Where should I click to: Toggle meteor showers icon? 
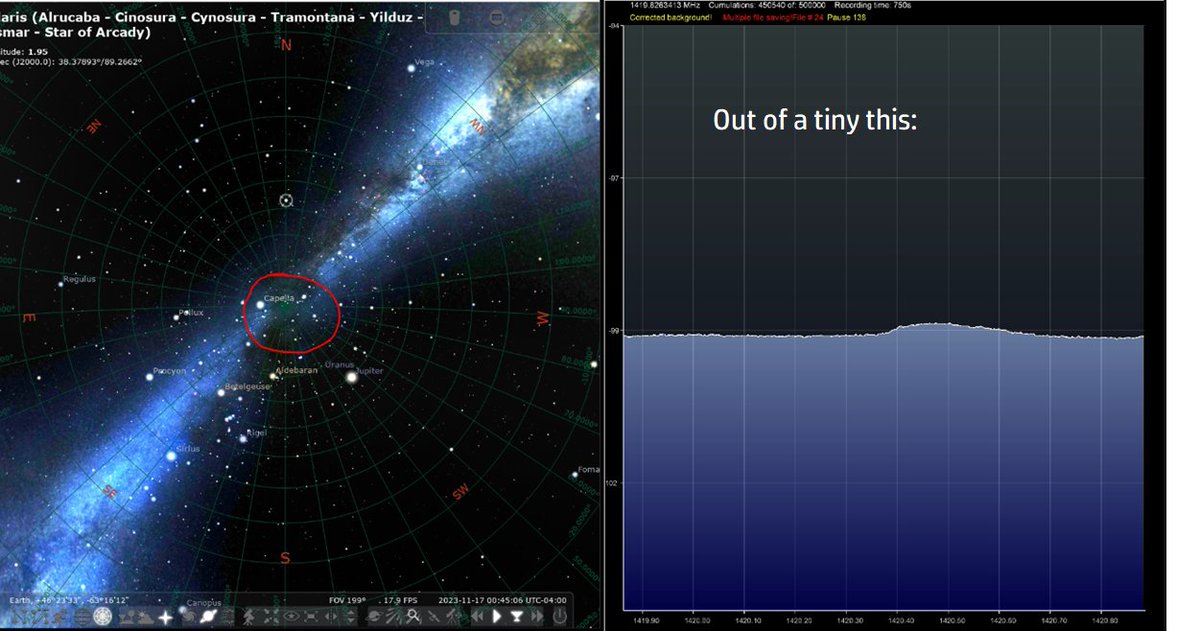point(393,617)
